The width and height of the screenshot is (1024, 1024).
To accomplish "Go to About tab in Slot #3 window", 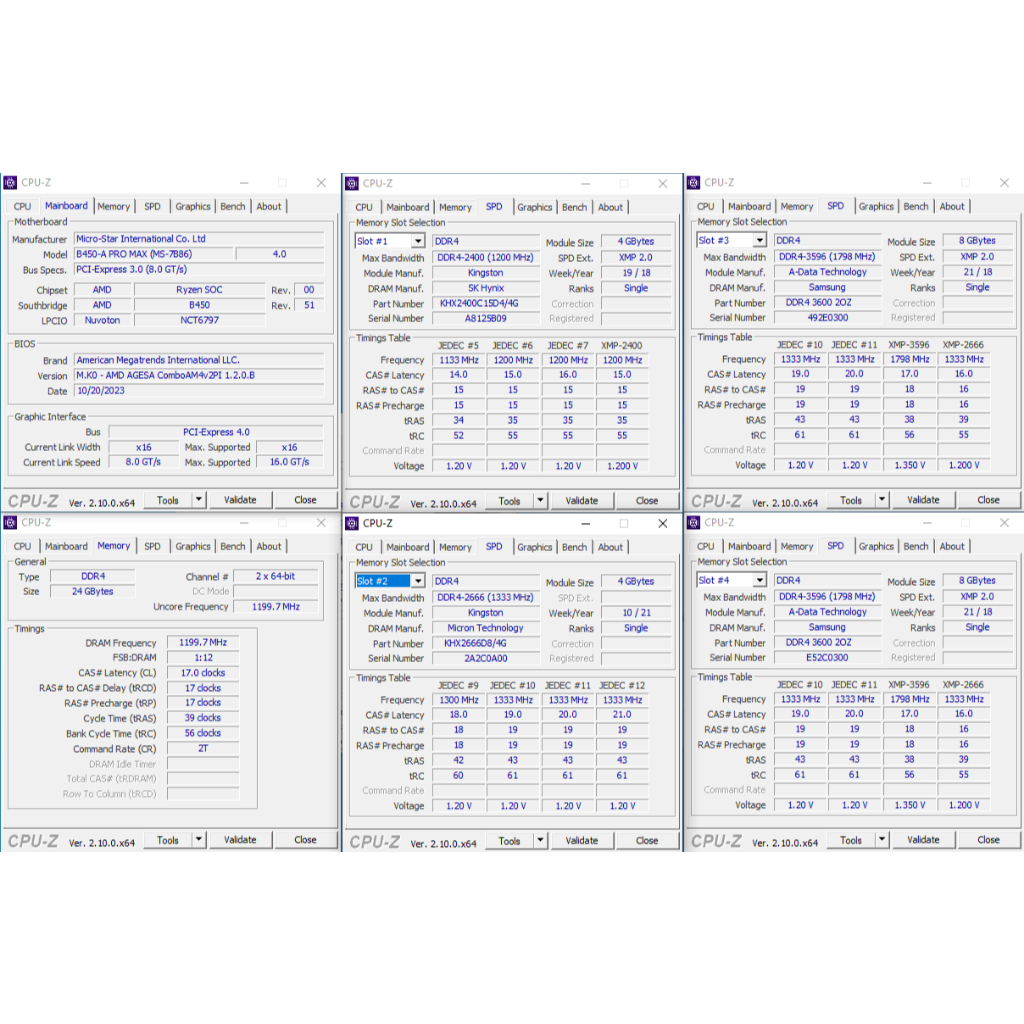I will click(x=952, y=206).
